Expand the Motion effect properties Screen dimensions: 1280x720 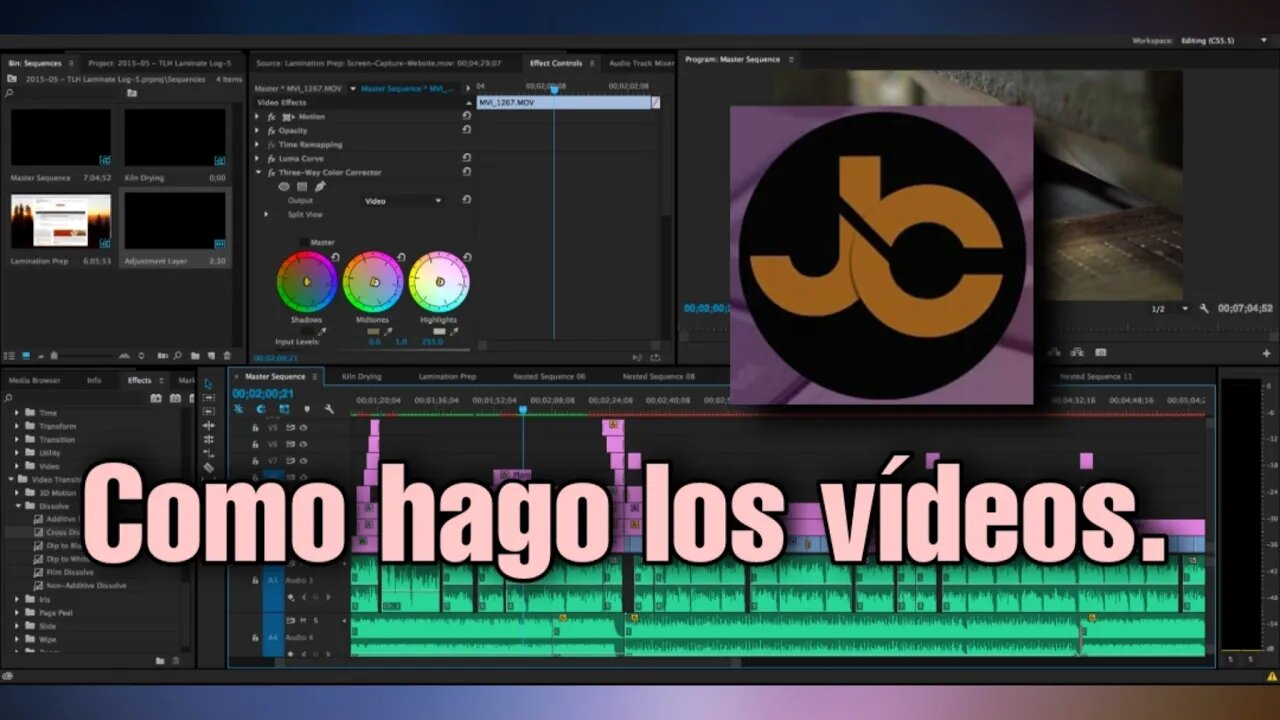pyautogui.click(x=257, y=116)
